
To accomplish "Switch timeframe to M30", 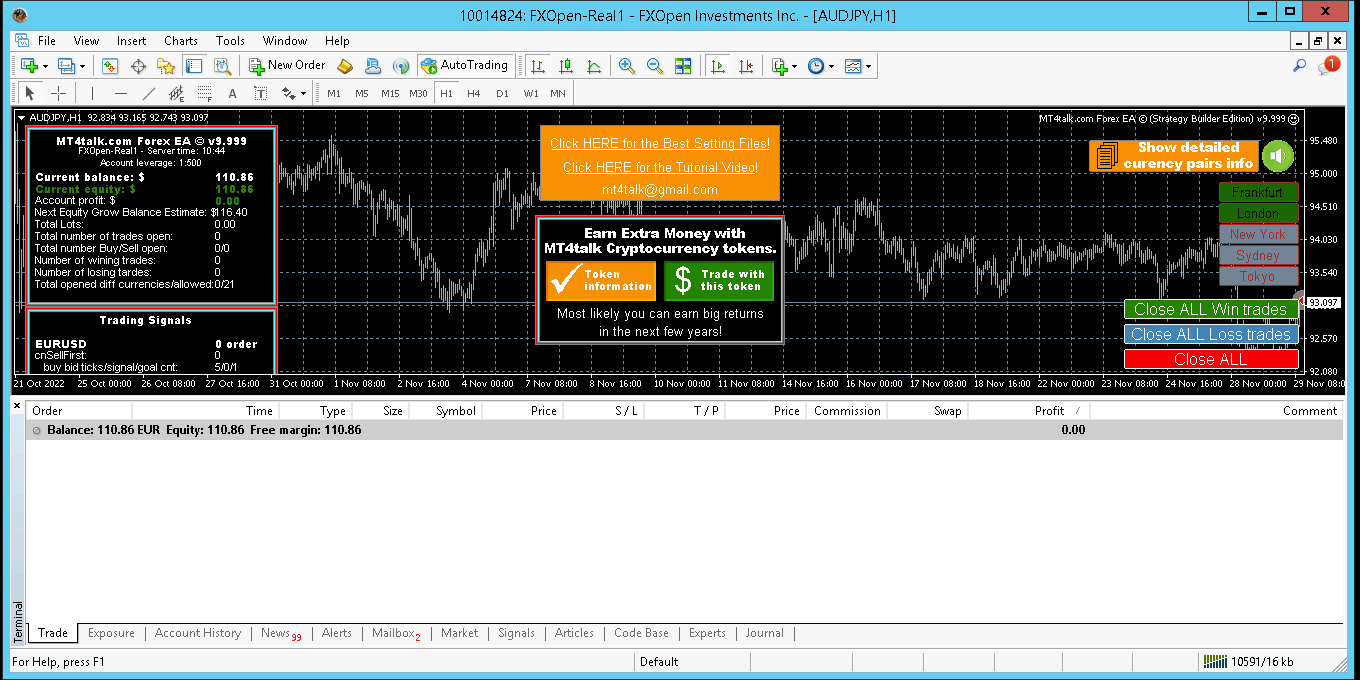I will (x=418, y=93).
